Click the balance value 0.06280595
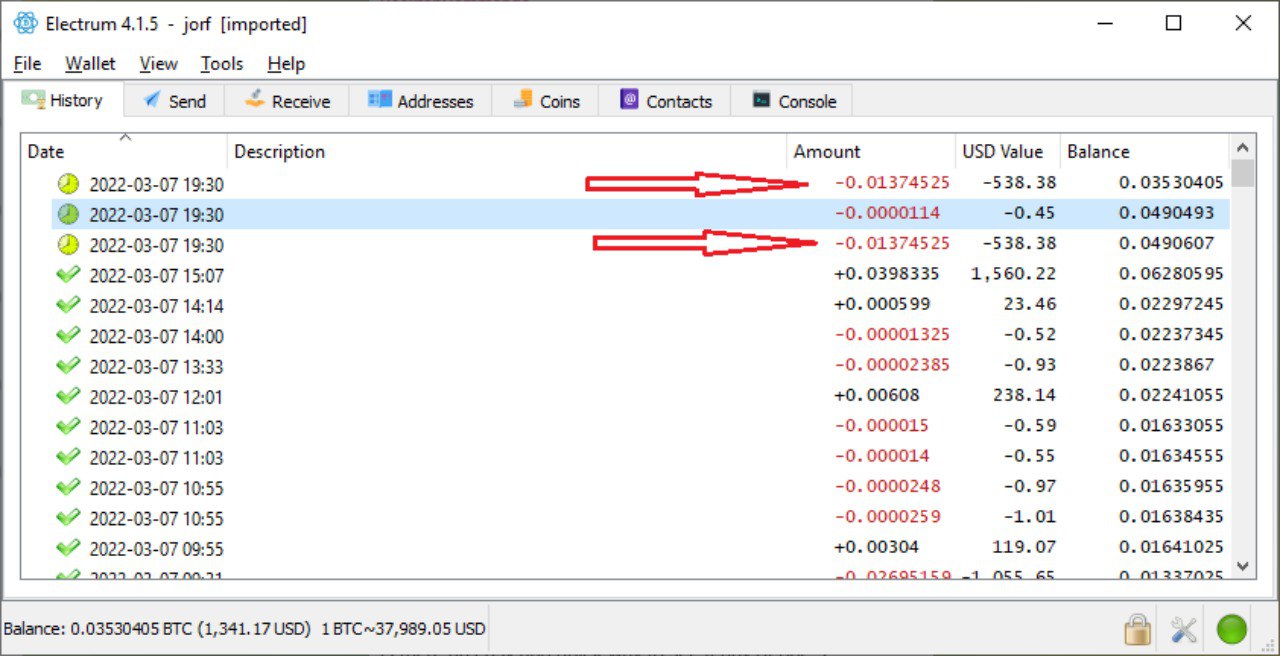Viewport: 1280px width, 656px height. tap(1171, 274)
